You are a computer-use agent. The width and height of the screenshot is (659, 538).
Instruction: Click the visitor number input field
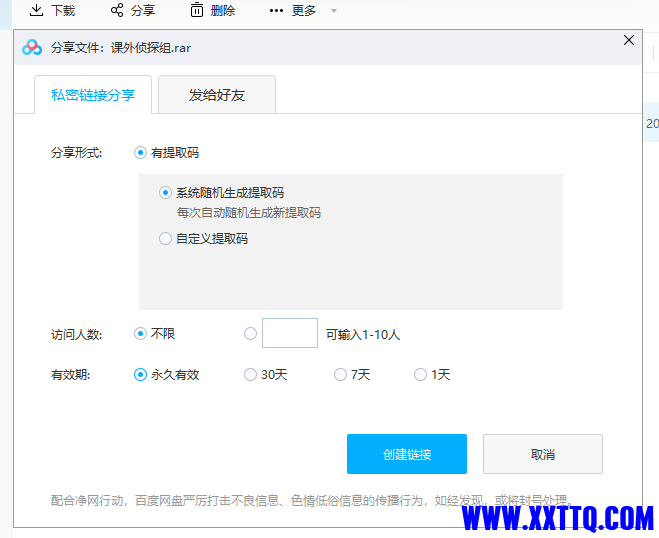(290, 333)
